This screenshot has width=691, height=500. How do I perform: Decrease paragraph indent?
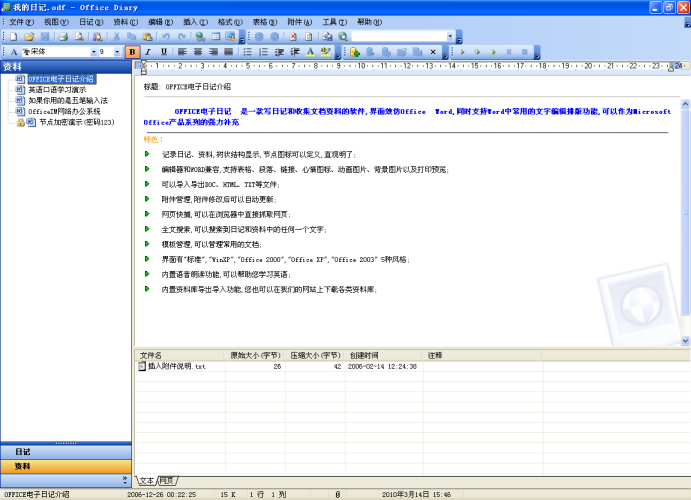click(279, 52)
